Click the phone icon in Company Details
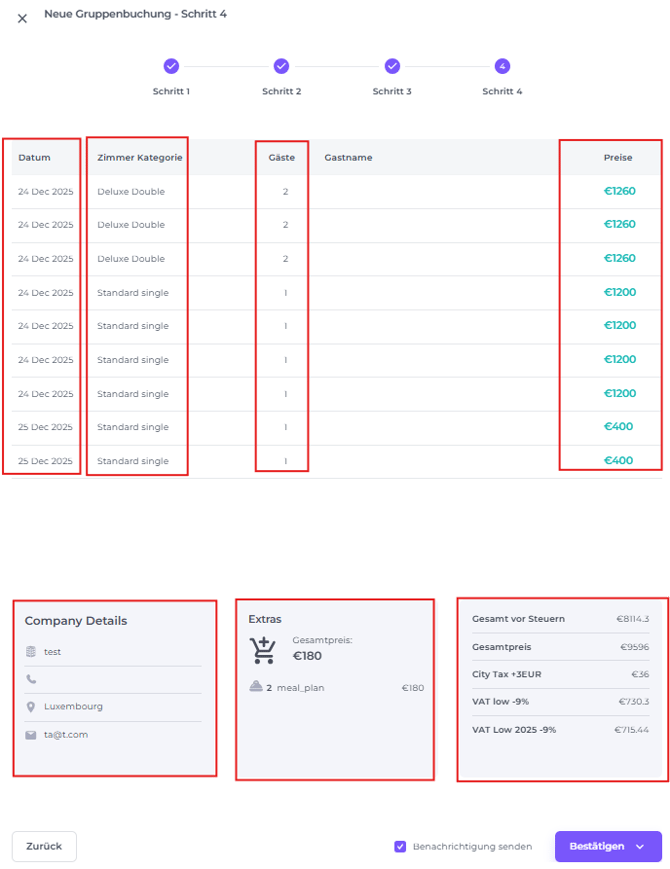Screen dimensions: 670x869 [31, 679]
